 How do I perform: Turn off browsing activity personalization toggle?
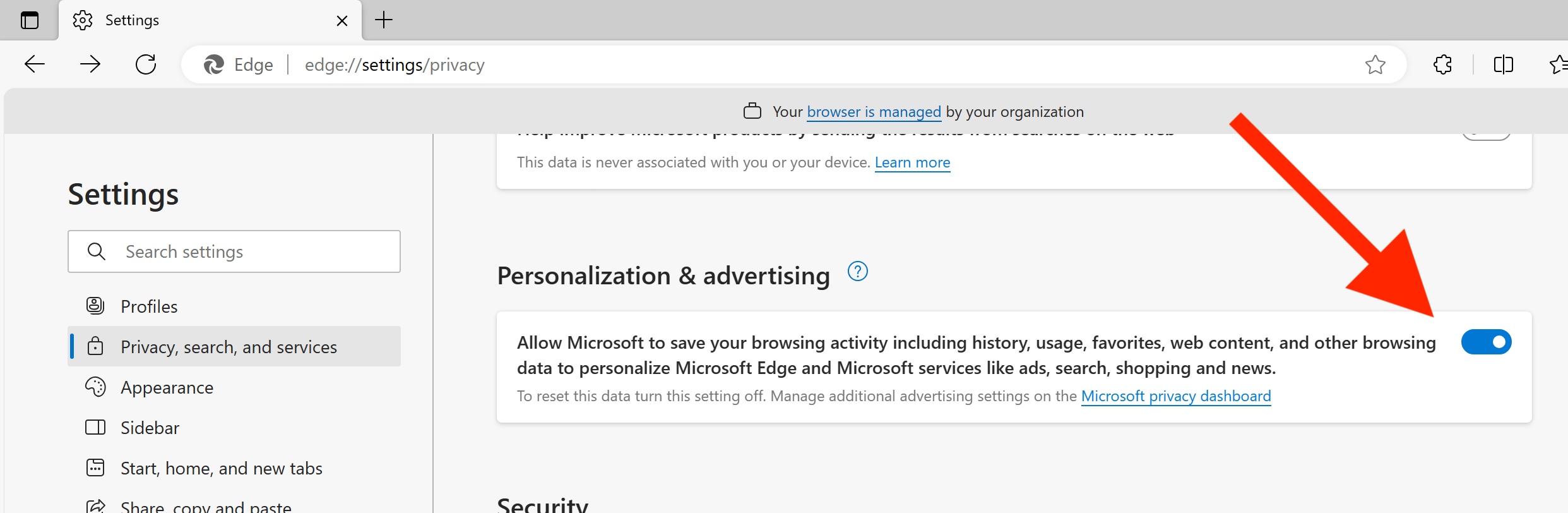[1486, 342]
